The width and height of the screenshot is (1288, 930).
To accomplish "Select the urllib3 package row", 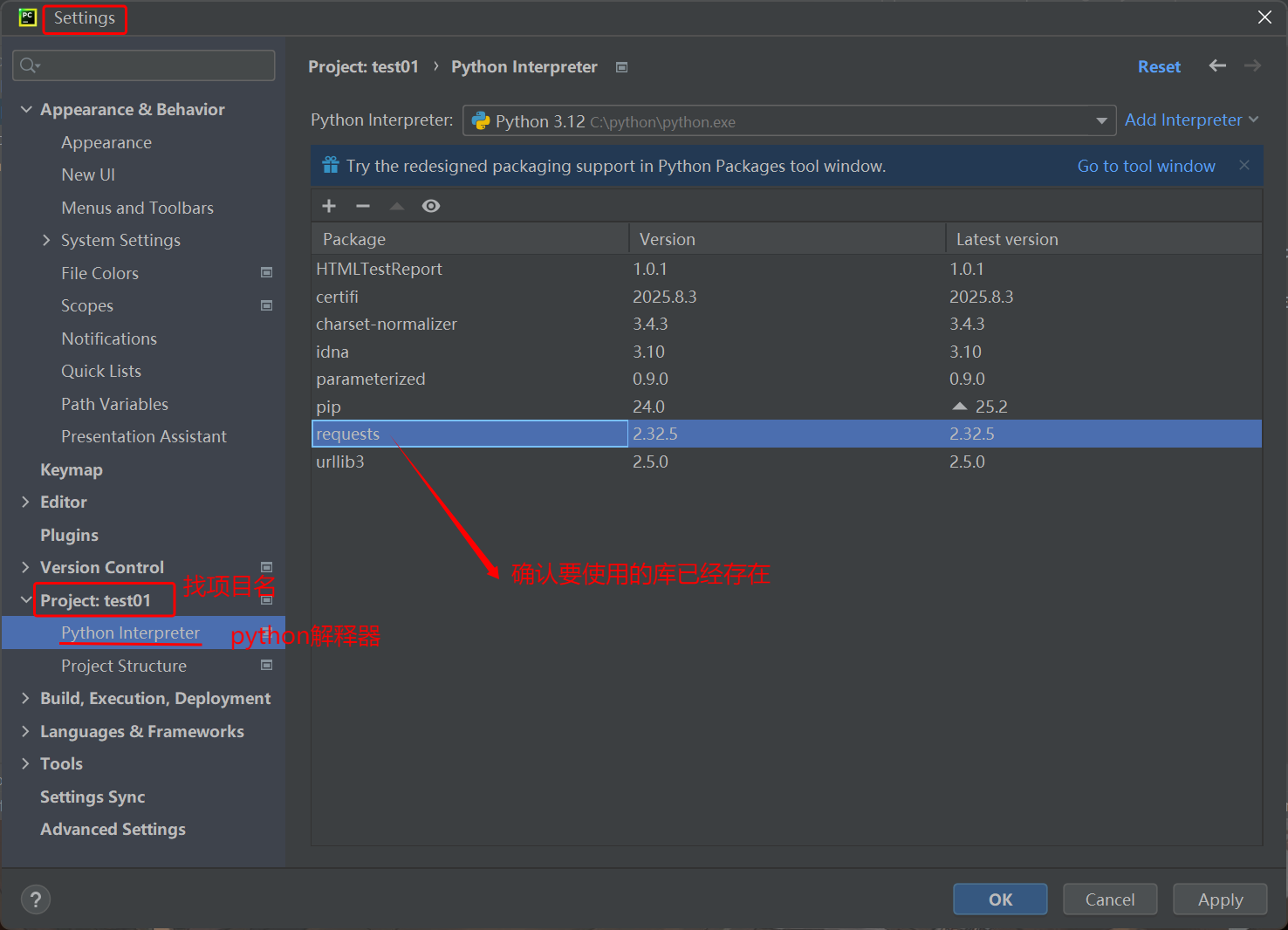I will (787, 462).
